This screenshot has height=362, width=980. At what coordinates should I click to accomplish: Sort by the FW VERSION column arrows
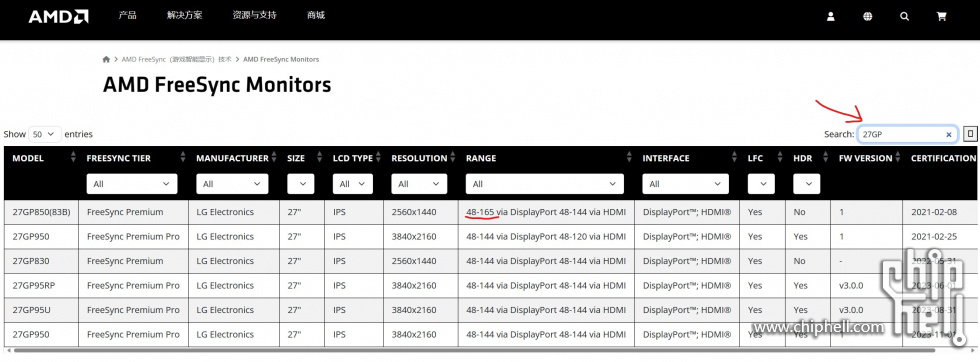[898, 158]
